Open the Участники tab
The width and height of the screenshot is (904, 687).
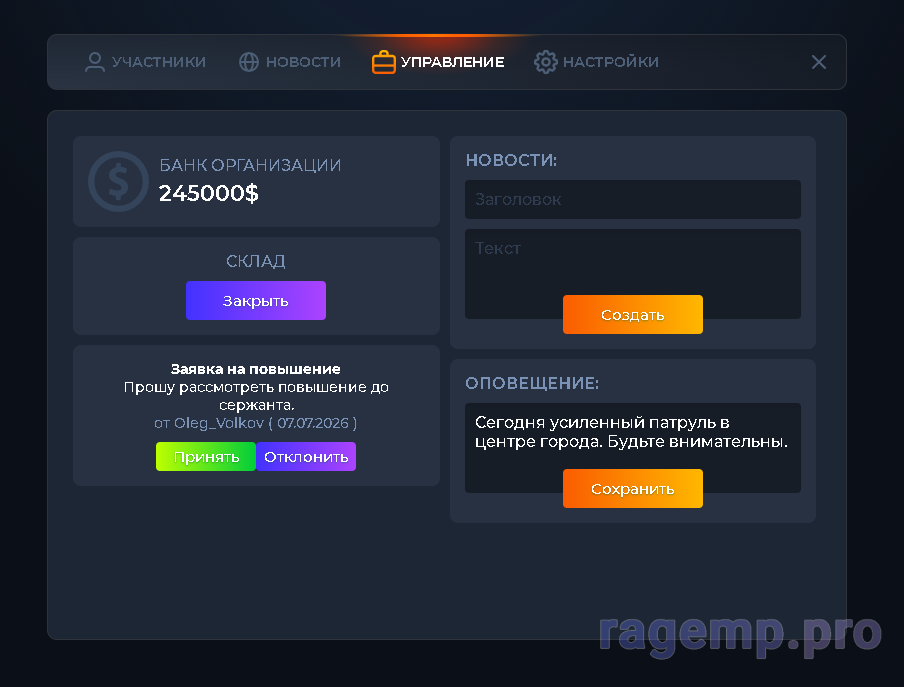159,62
